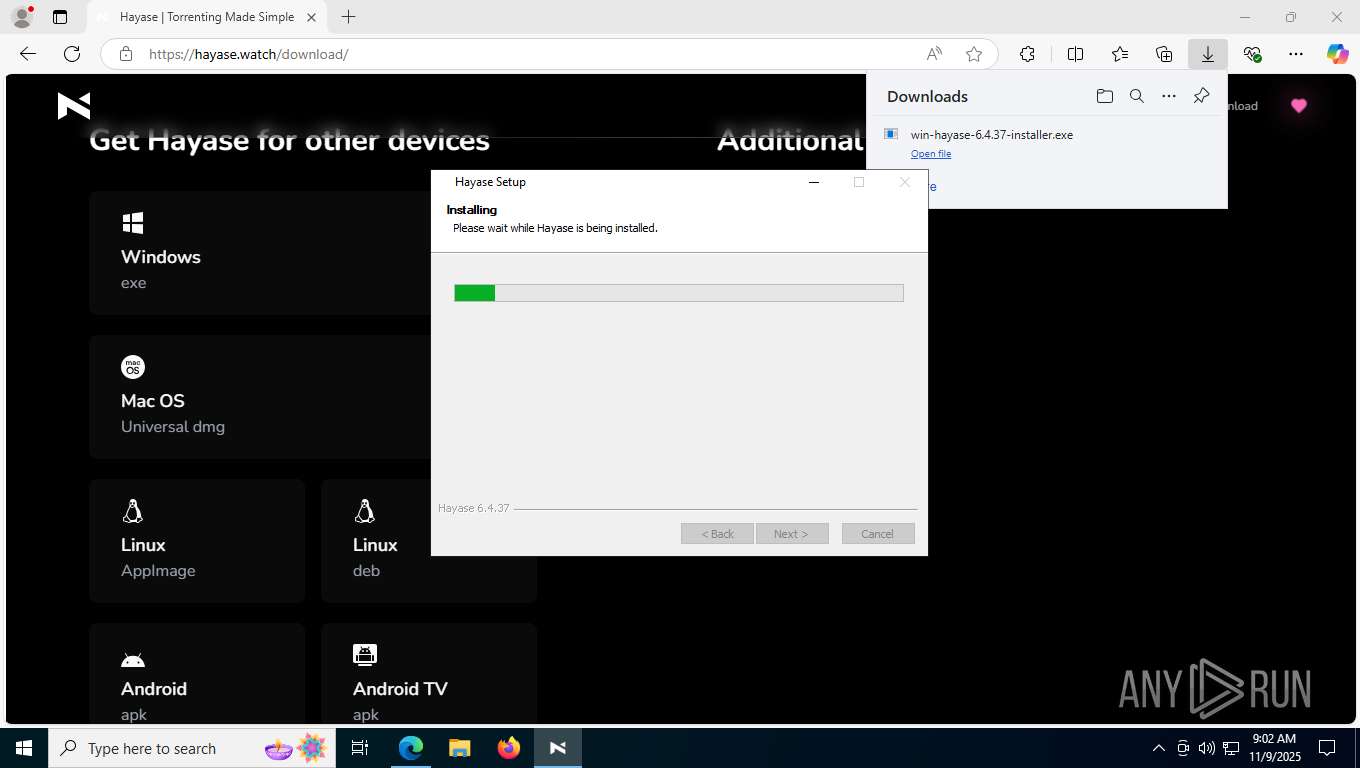This screenshot has height=768, width=1360.
Task: Open the downloads folder icon
Action: click(1104, 96)
